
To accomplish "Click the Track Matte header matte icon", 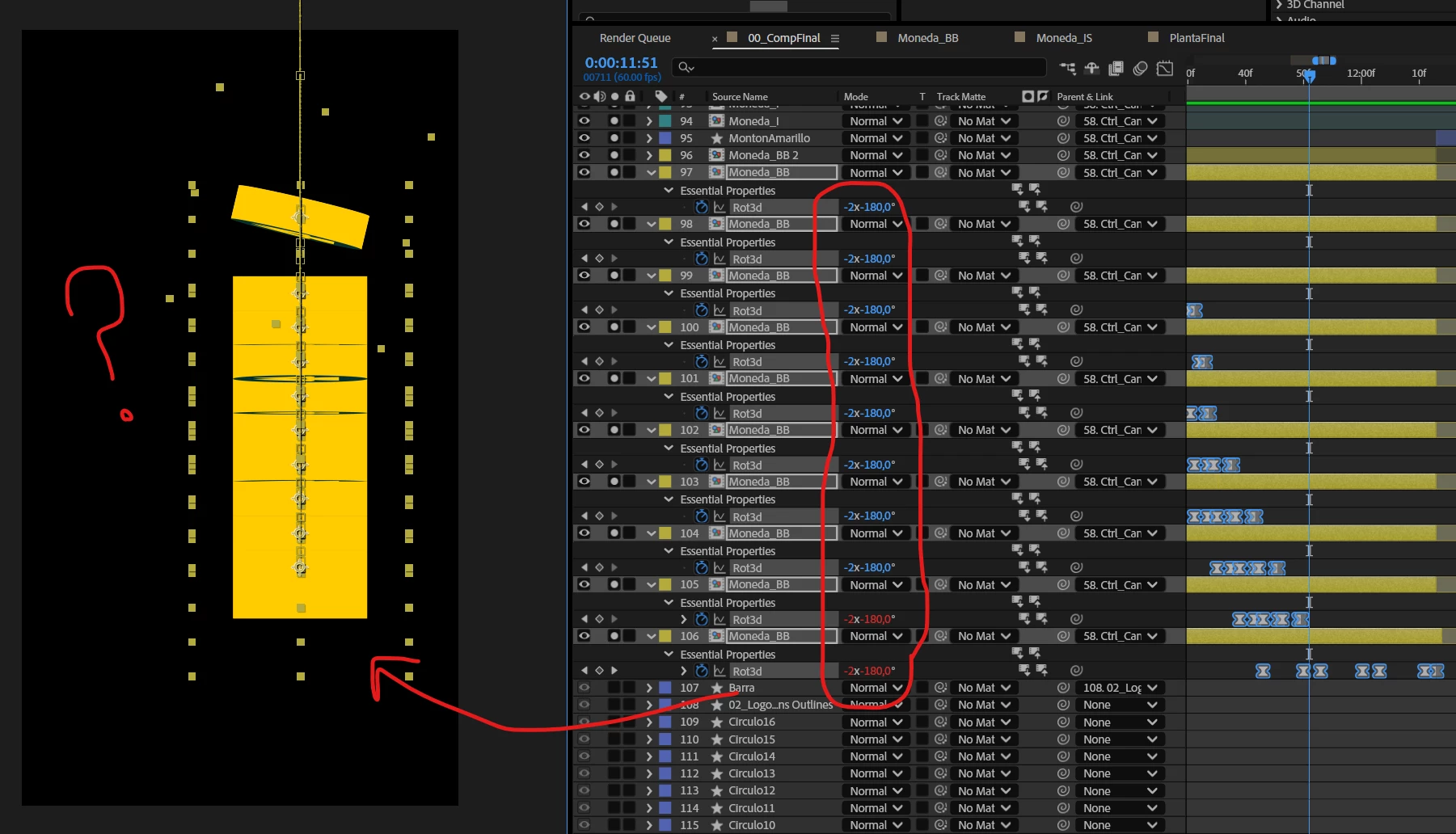I will pos(1028,96).
